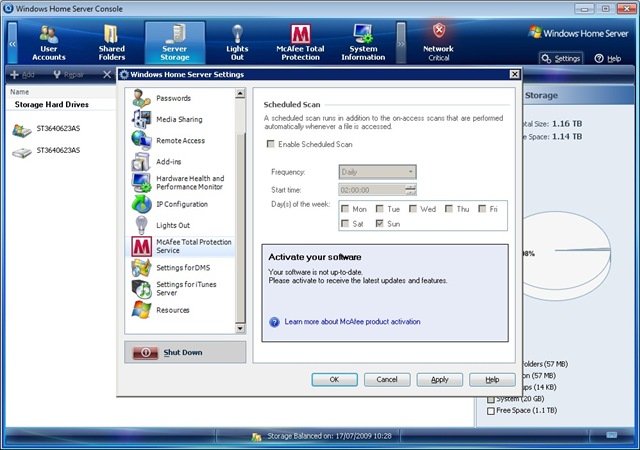Image resolution: width=640 pixels, height=450 pixels.
Task: Click Free Space legend swatch
Action: 491,411
